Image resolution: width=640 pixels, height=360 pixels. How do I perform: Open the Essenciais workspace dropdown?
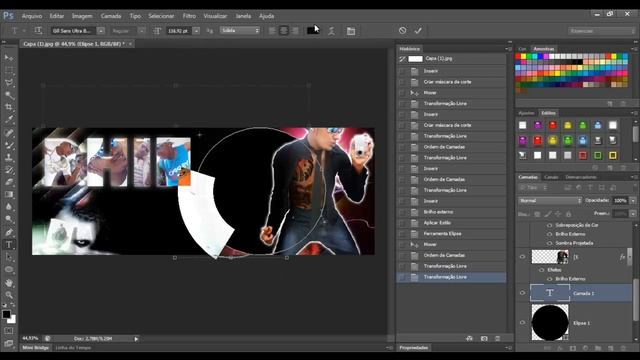coord(602,31)
